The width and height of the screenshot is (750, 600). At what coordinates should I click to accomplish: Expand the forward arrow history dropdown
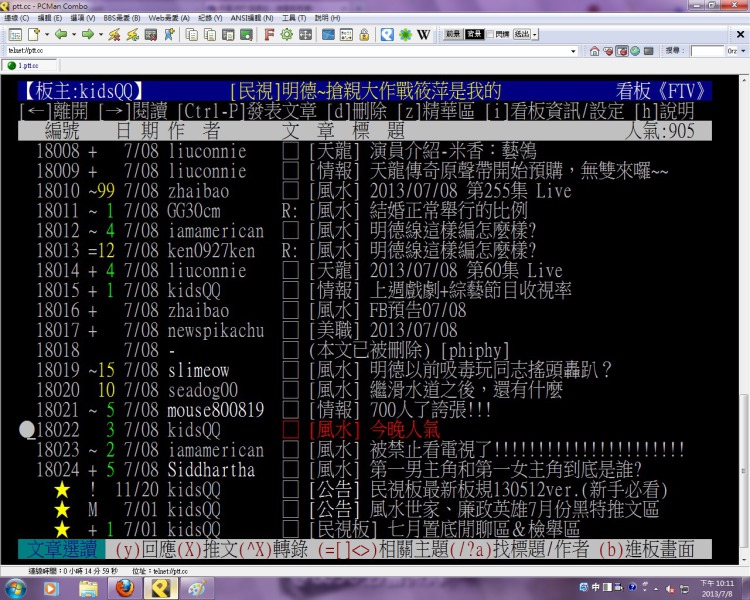pyautogui.click(x=100, y=34)
